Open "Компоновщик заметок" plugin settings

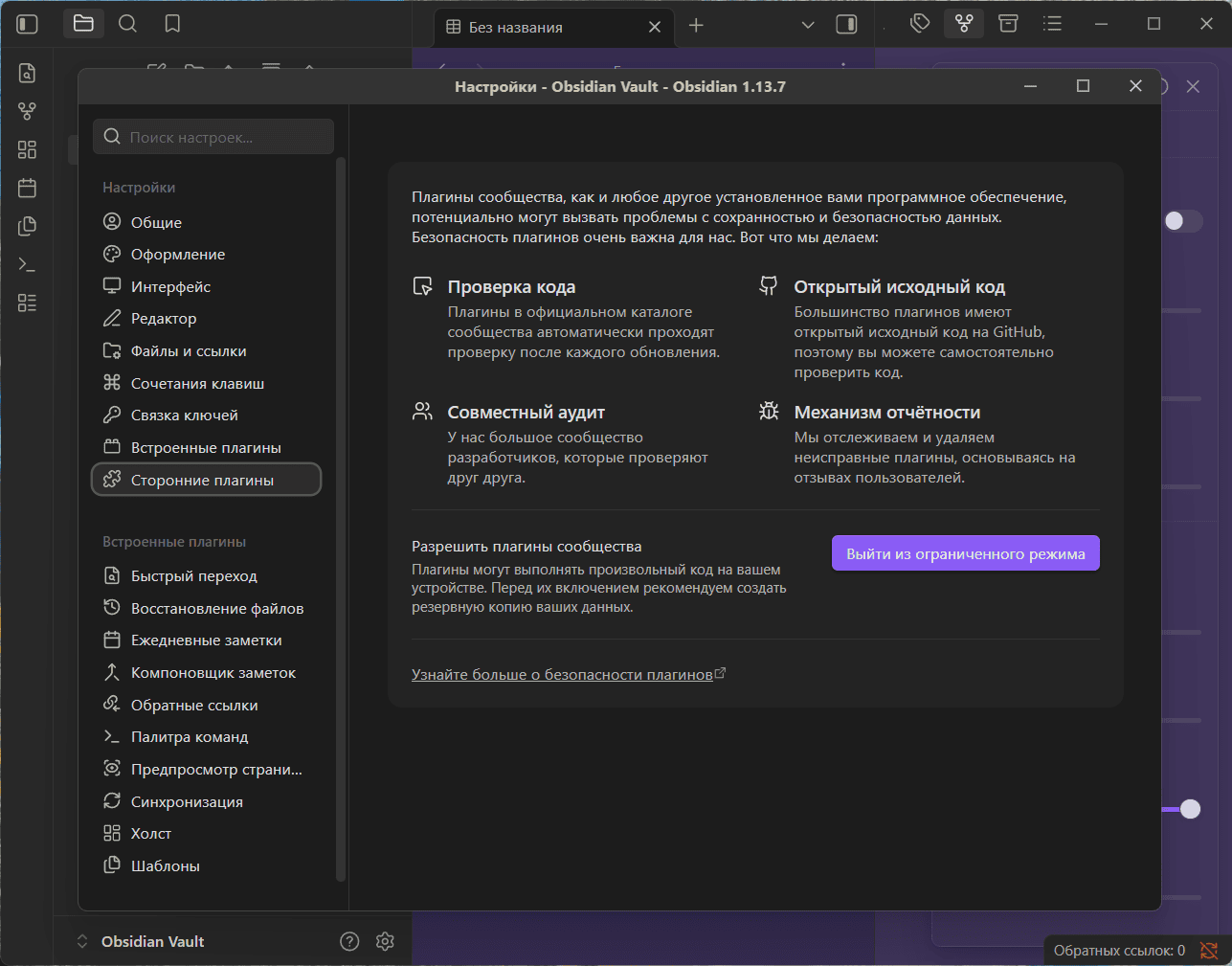pos(206,673)
